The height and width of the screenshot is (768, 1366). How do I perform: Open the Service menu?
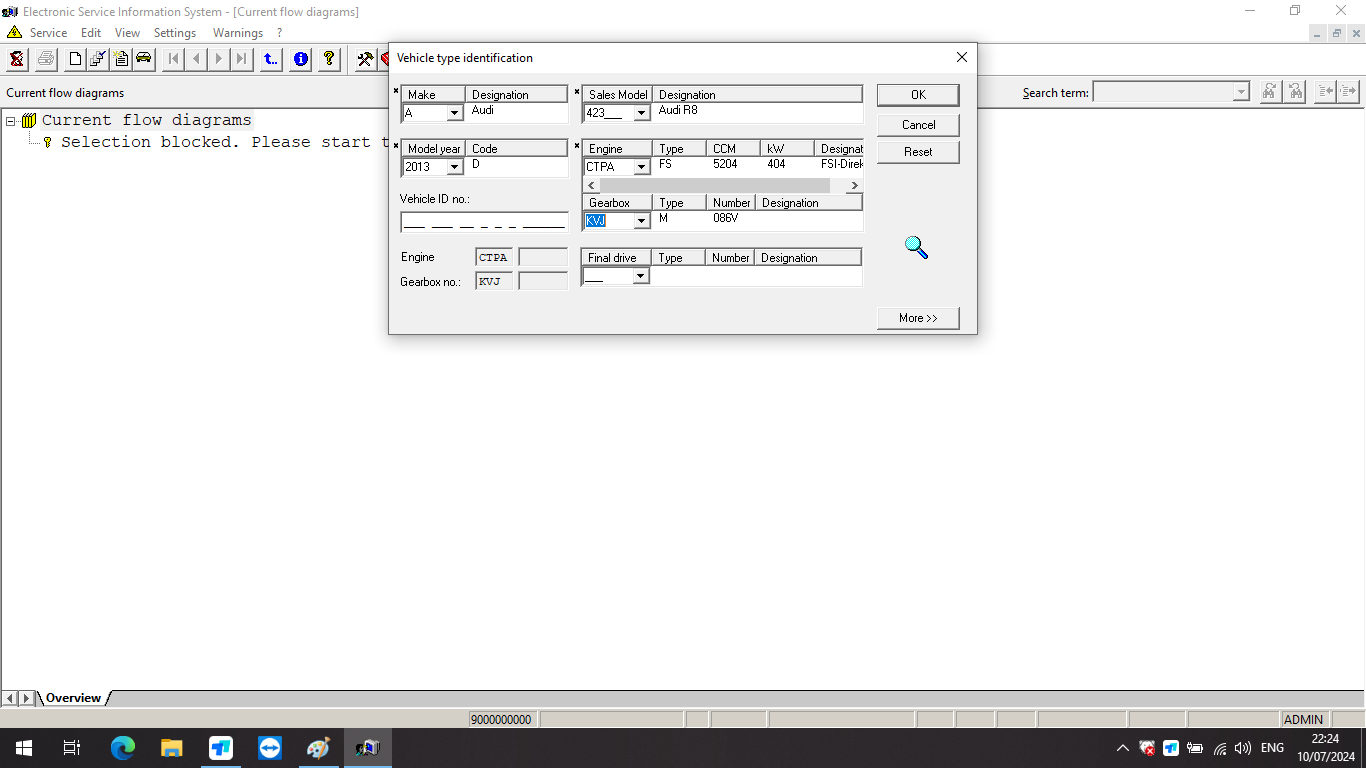coord(48,33)
